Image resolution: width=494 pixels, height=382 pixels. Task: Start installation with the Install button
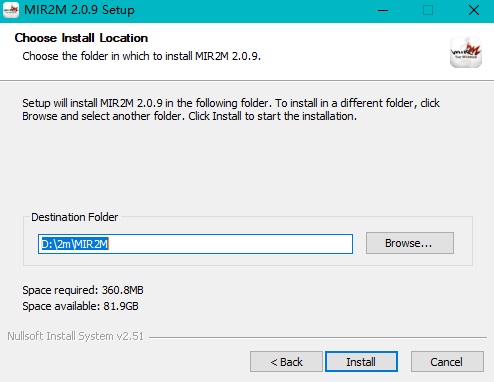[x=361, y=362]
